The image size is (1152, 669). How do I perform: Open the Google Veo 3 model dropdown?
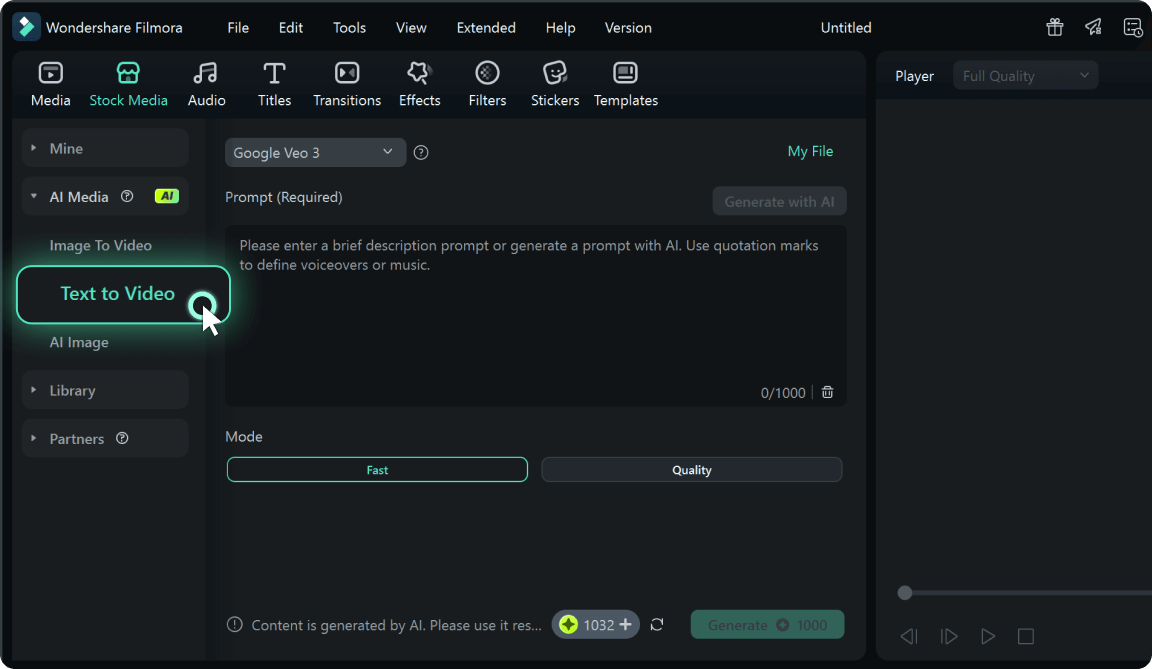click(x=315, y=152)
